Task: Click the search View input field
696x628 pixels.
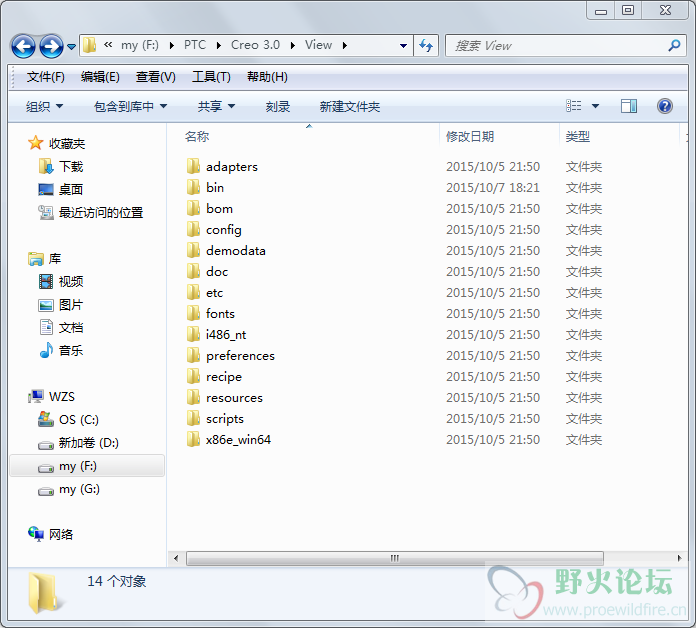Action: 557,45
